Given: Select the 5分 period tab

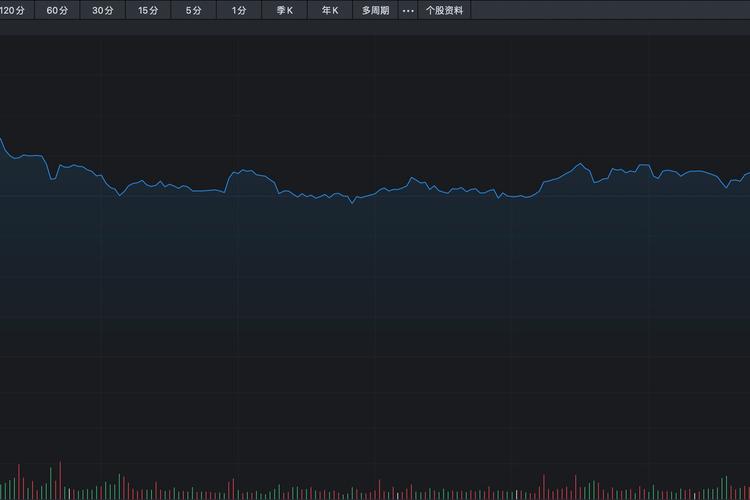Looking at the screenshot, I should pos(193,11).
